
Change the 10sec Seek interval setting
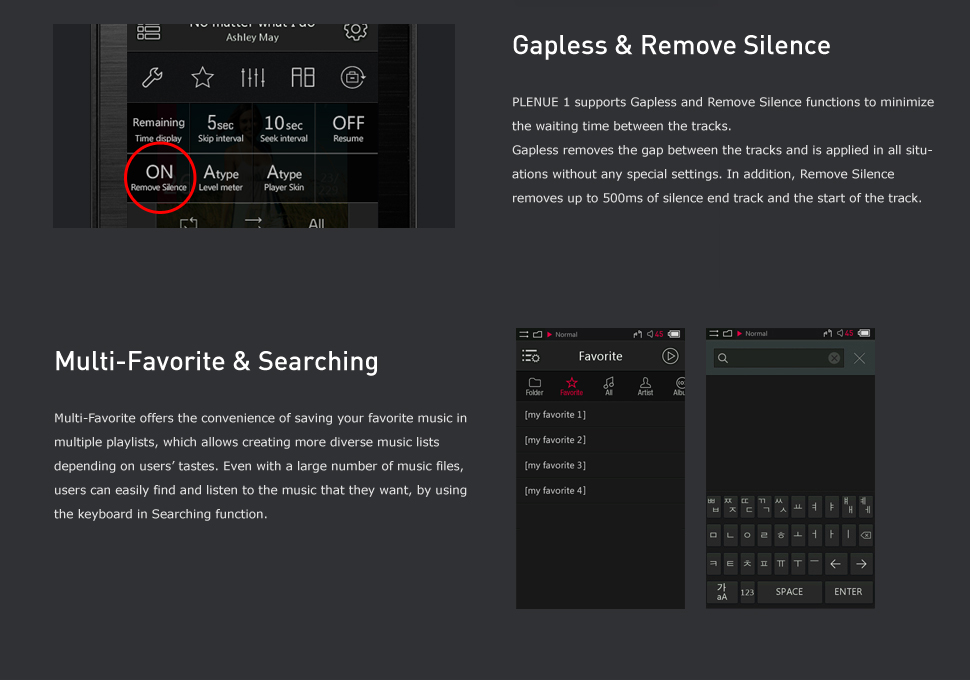pyautogui.click(x=284, y=129)
